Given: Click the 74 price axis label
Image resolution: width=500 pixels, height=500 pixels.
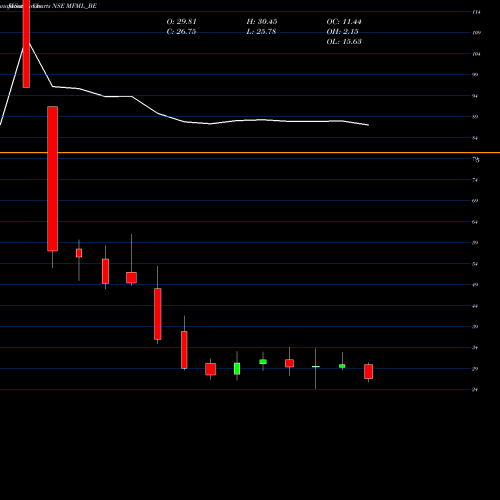Looking at the screenshot, I should click(475, 180).
